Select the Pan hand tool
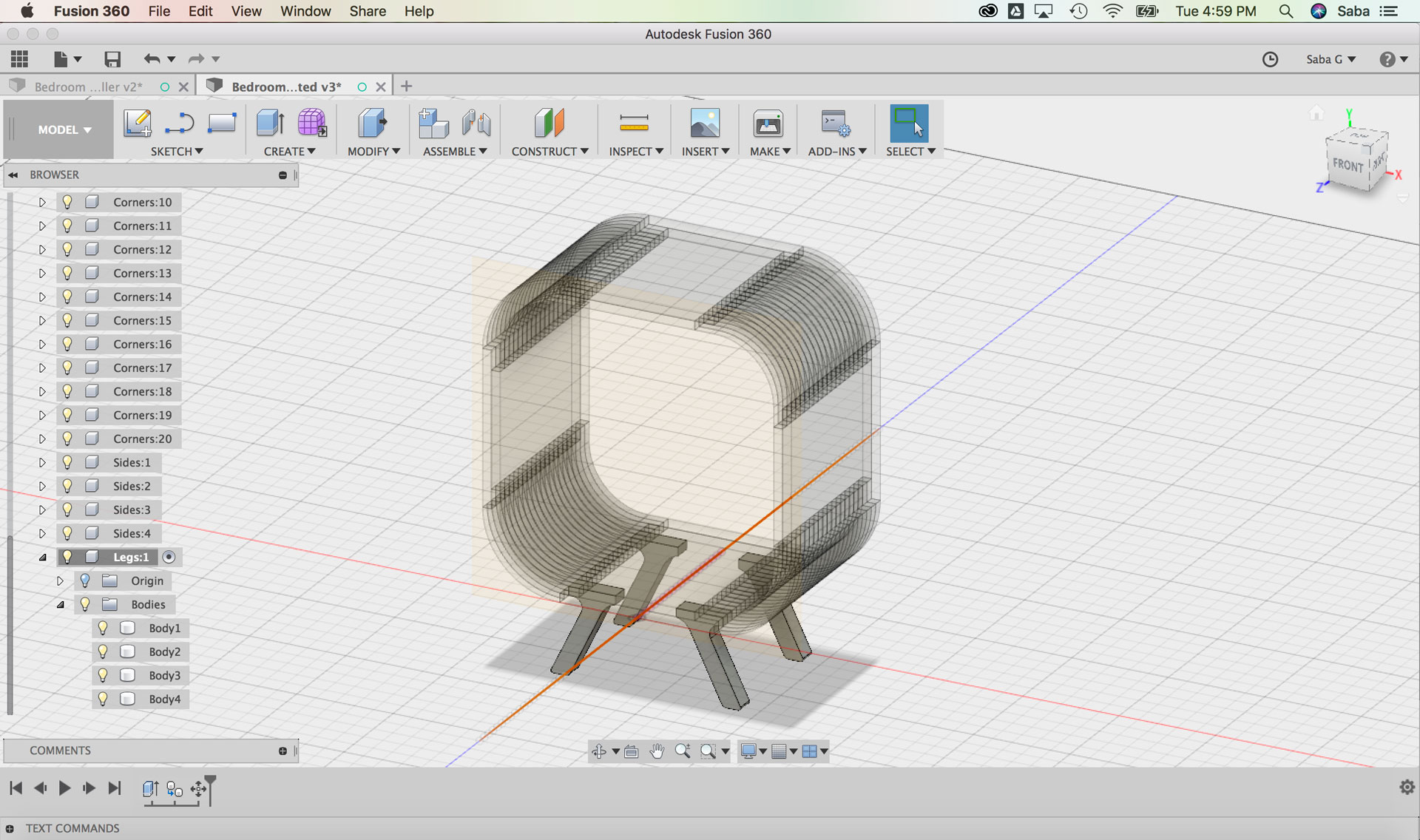Viewport: 1420px width, 840px height. [x=657, y=751]
